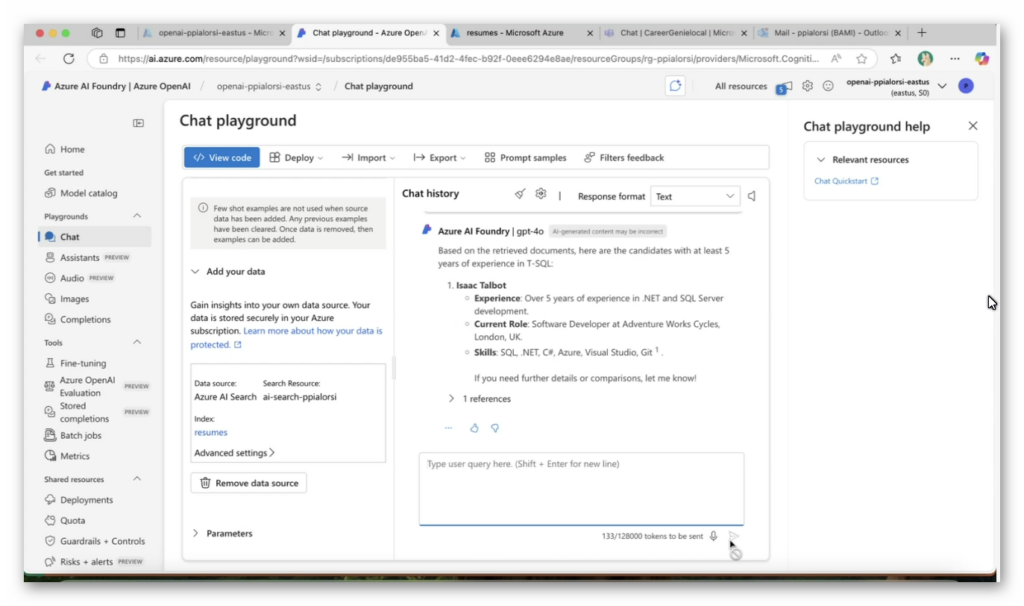The width and height of the screenshot is (1024, 606).
Task: Open the Chat Quickstart link
Action: pos(846,181)
